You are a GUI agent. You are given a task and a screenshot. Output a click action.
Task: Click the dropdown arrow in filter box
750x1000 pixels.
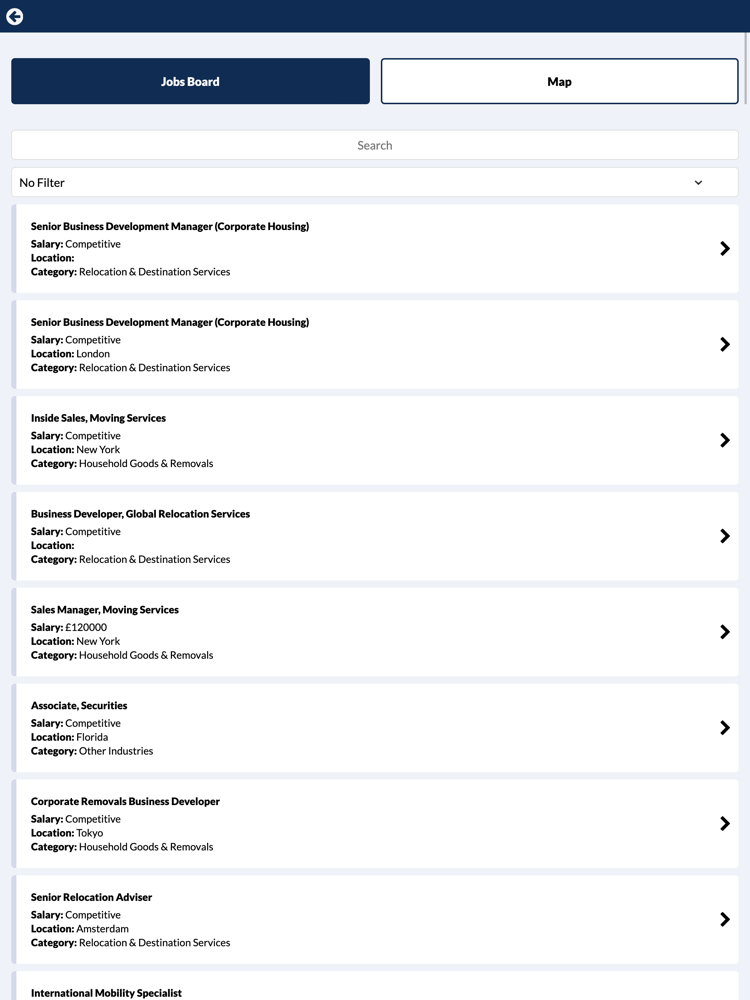click(698, 182)
